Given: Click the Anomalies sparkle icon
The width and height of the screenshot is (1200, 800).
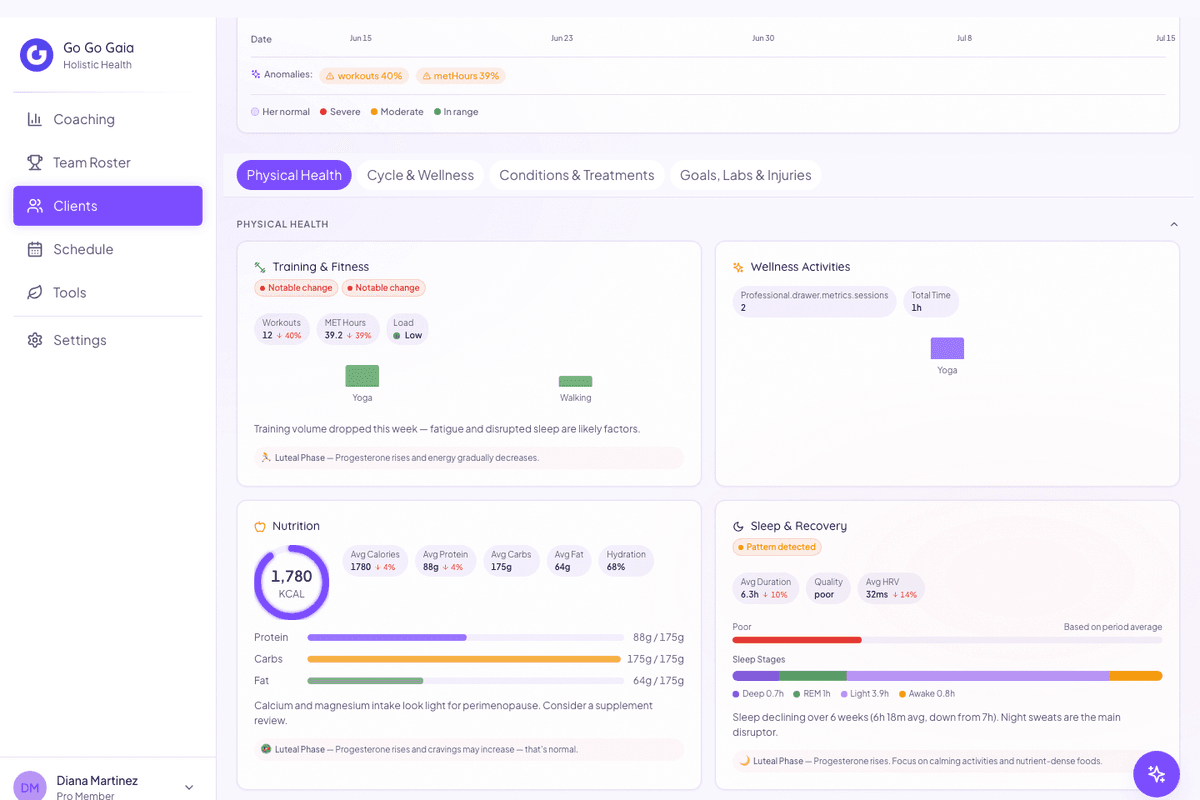Looking at the screenshot, I should coord(256,74).
